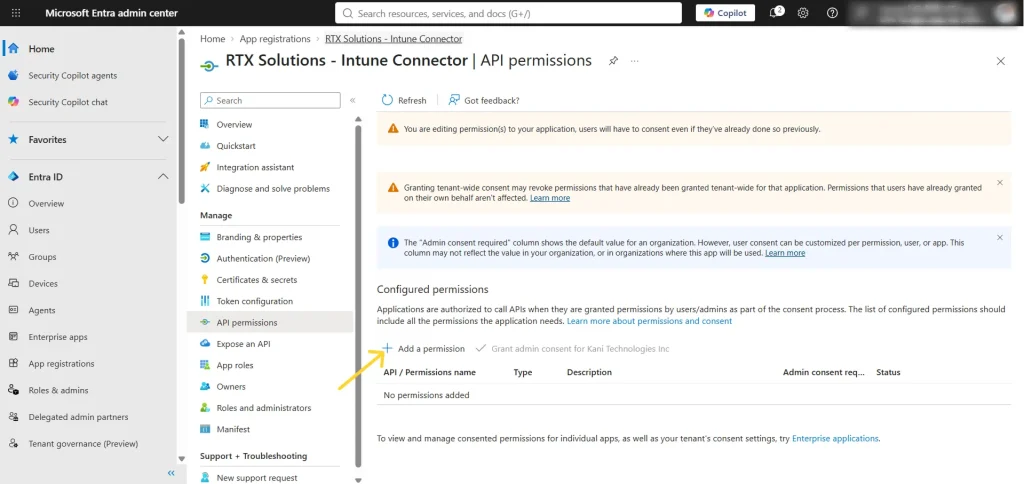Viewport: 1024px width, 484px height.
Task: Open Expose an API
Action: [x=243, y=344]
